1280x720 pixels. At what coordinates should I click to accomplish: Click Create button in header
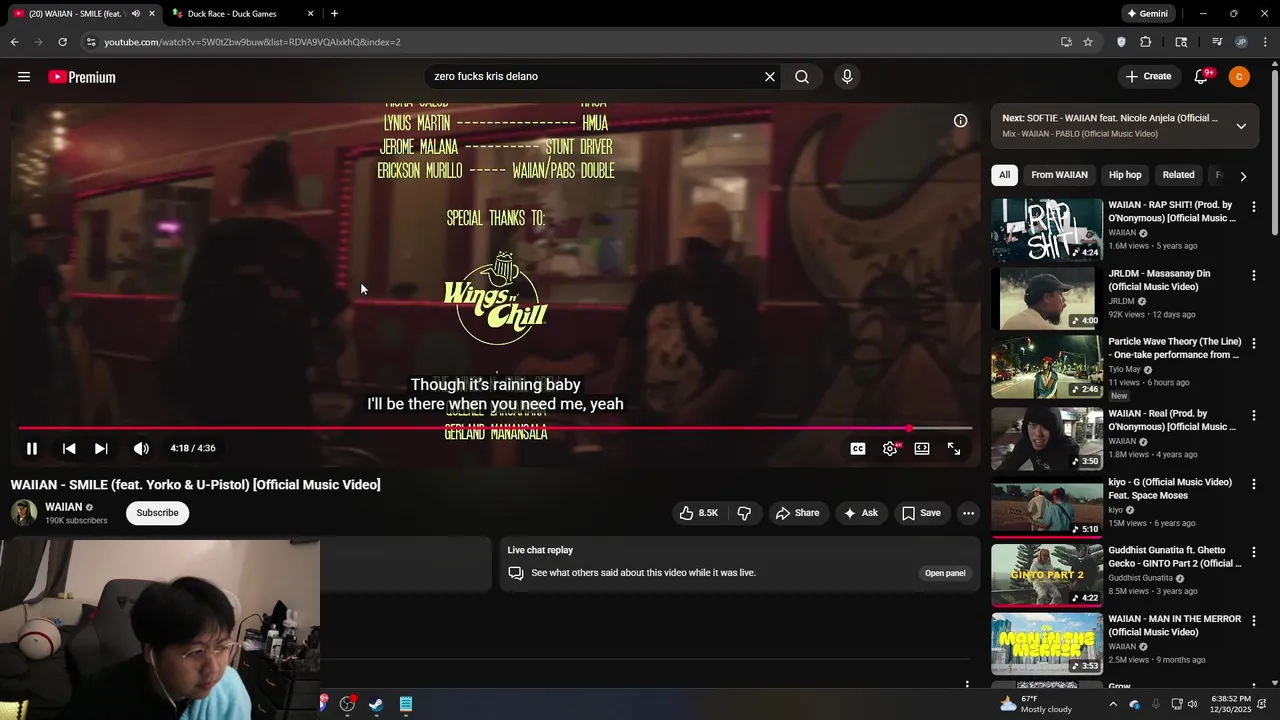coord(1148,77)
